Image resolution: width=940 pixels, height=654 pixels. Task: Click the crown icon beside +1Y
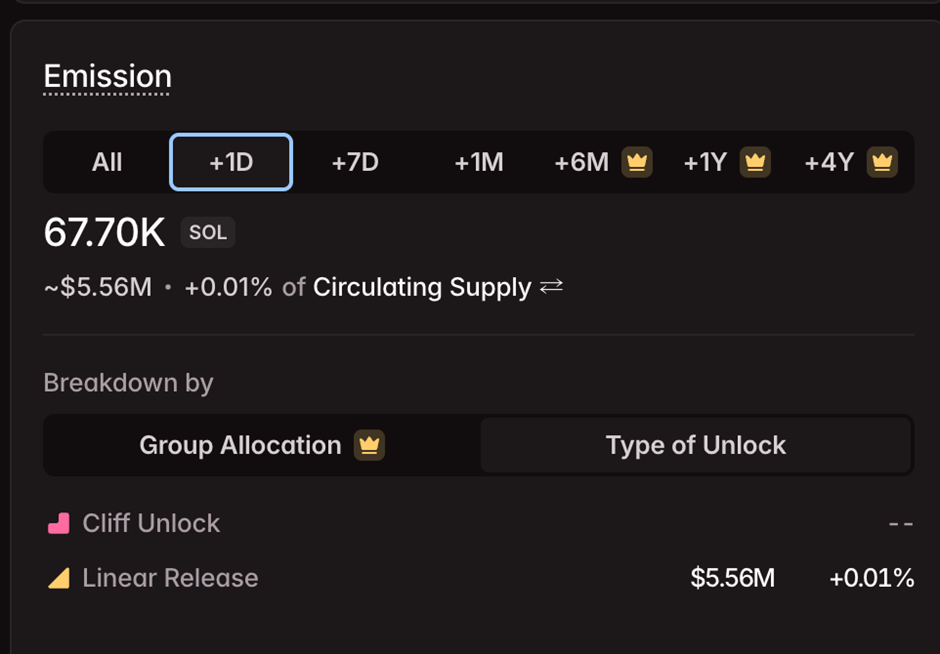755,162
